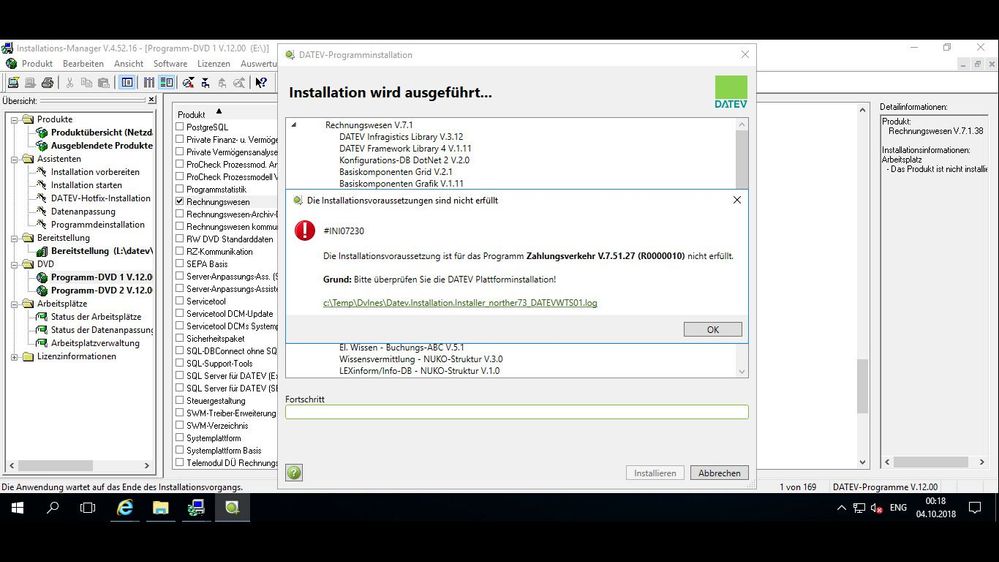Click the Übersicht tree horizontal scrollbar
Image resolution: width=999 pixels, height=562 pixels.
coord(79,466)
